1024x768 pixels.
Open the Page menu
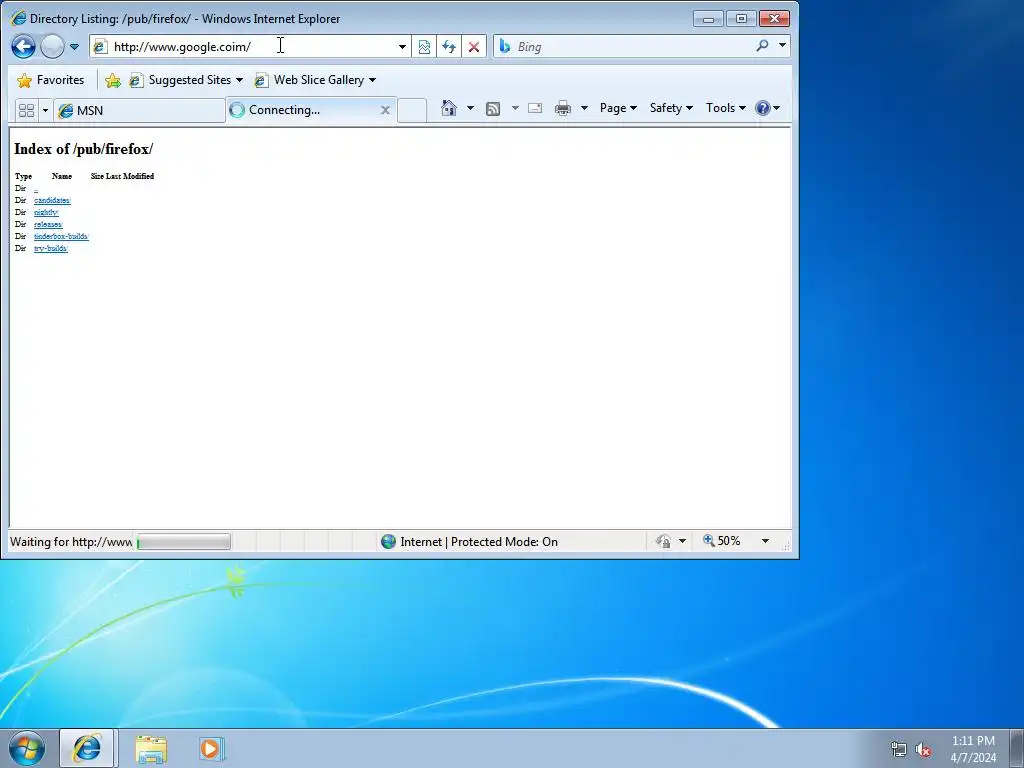[x=618, y=108]
